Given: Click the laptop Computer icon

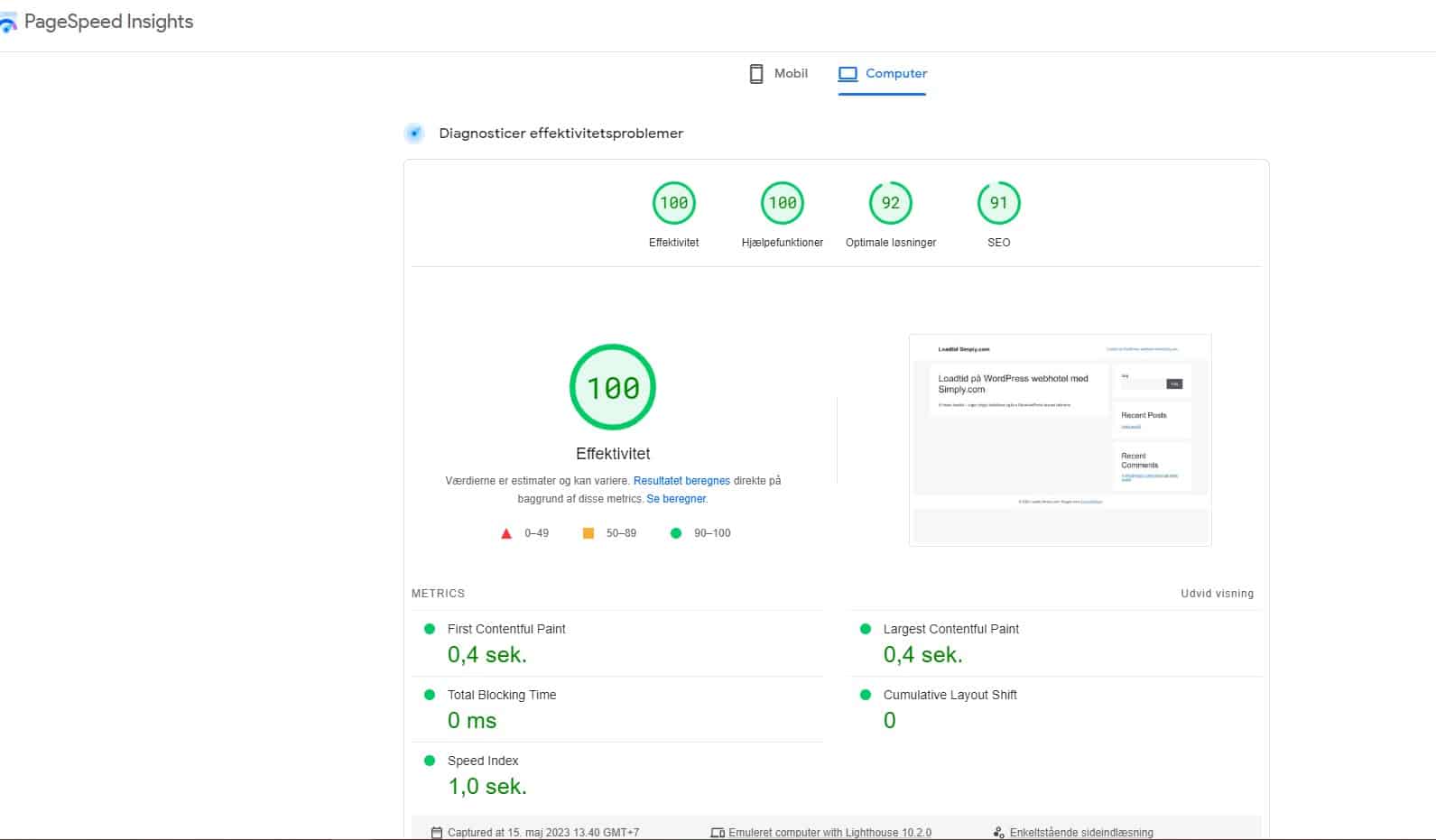Looking at the screenshot, I should point(848,74).
